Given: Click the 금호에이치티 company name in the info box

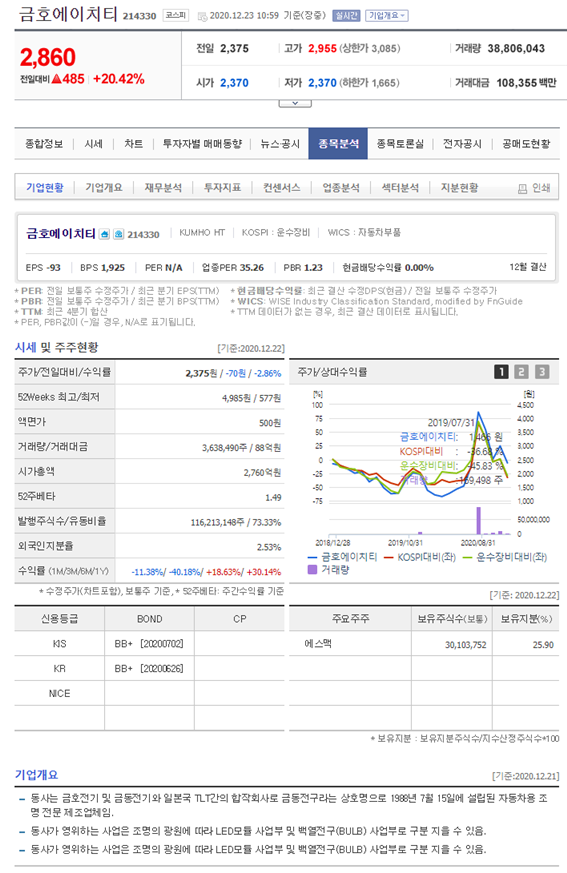Looking at the screenshot, I should 61,234.
